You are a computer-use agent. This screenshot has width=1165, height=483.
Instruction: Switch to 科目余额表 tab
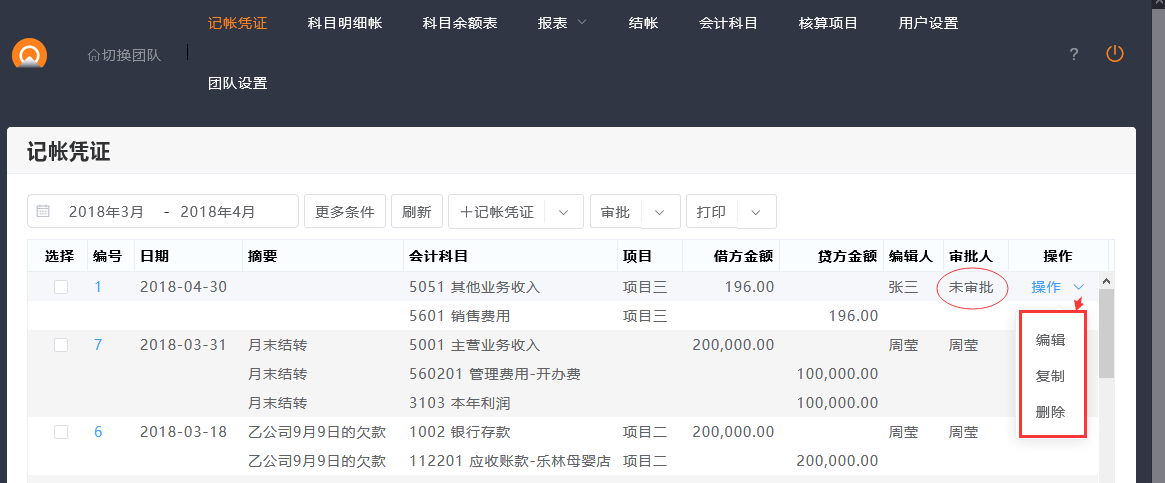460,23
